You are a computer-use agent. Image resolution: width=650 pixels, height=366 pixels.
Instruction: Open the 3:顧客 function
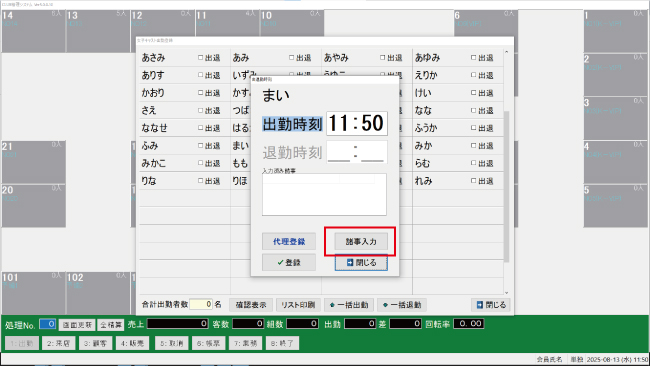[x=95, y=343]
